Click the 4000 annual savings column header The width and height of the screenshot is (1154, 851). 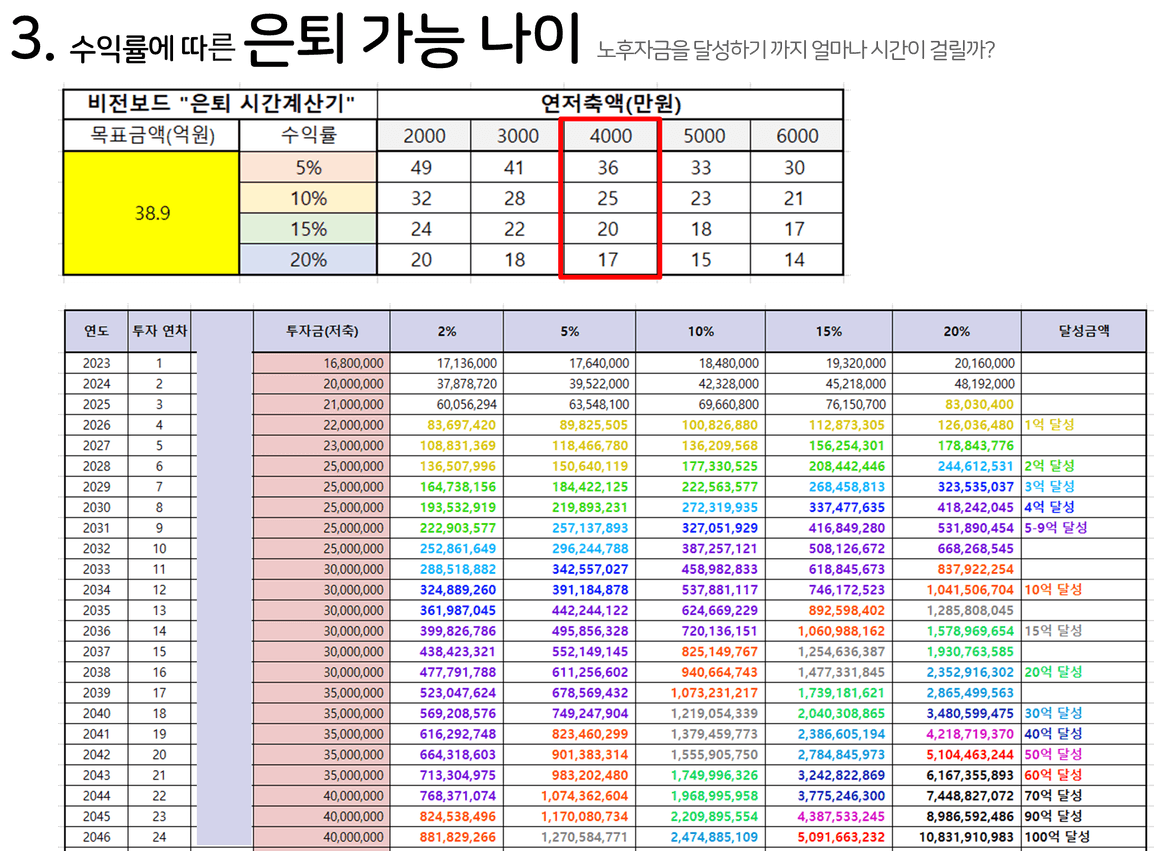click(x=608, y=136)
